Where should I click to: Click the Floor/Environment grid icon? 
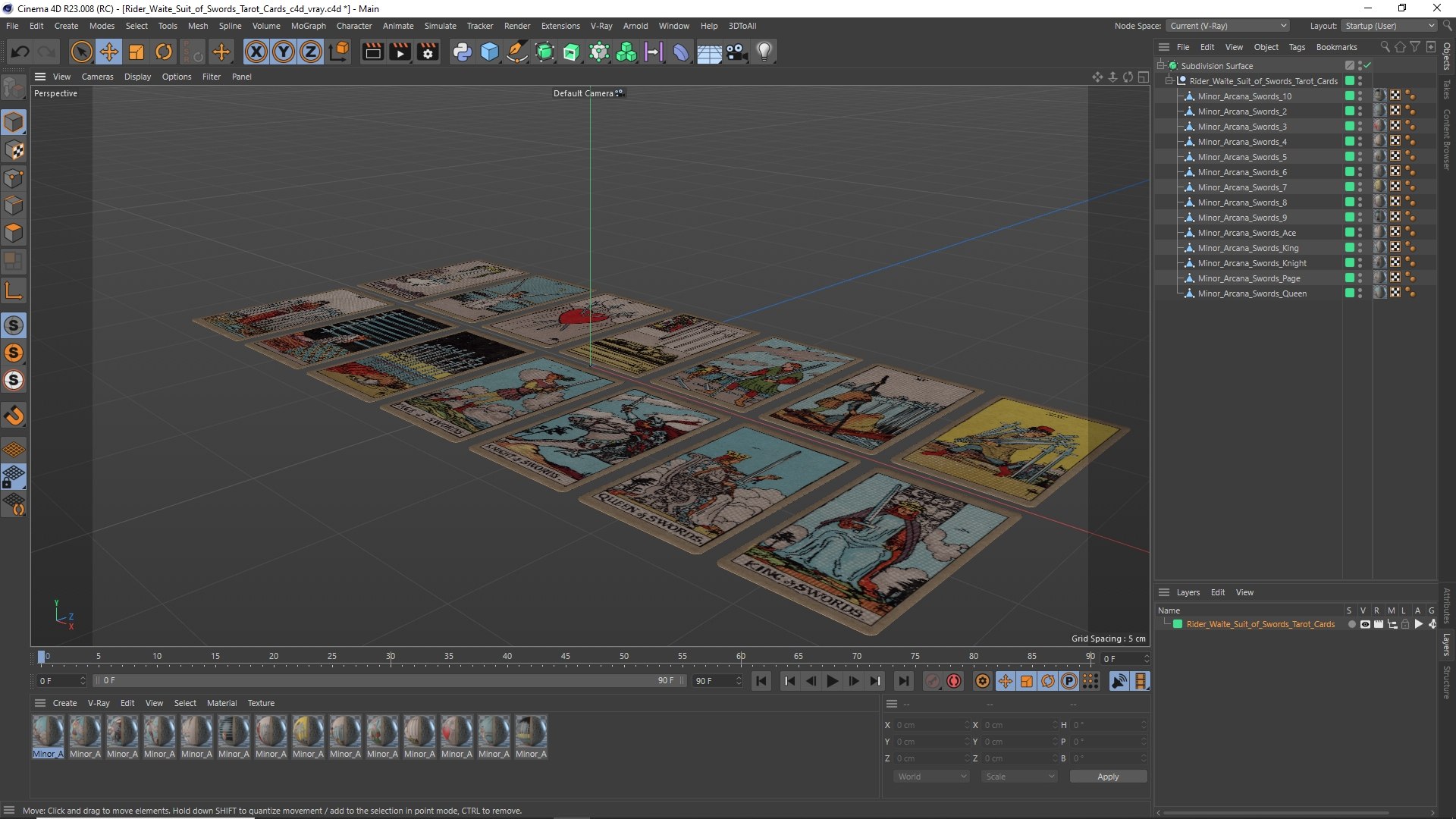click(709, 52)
